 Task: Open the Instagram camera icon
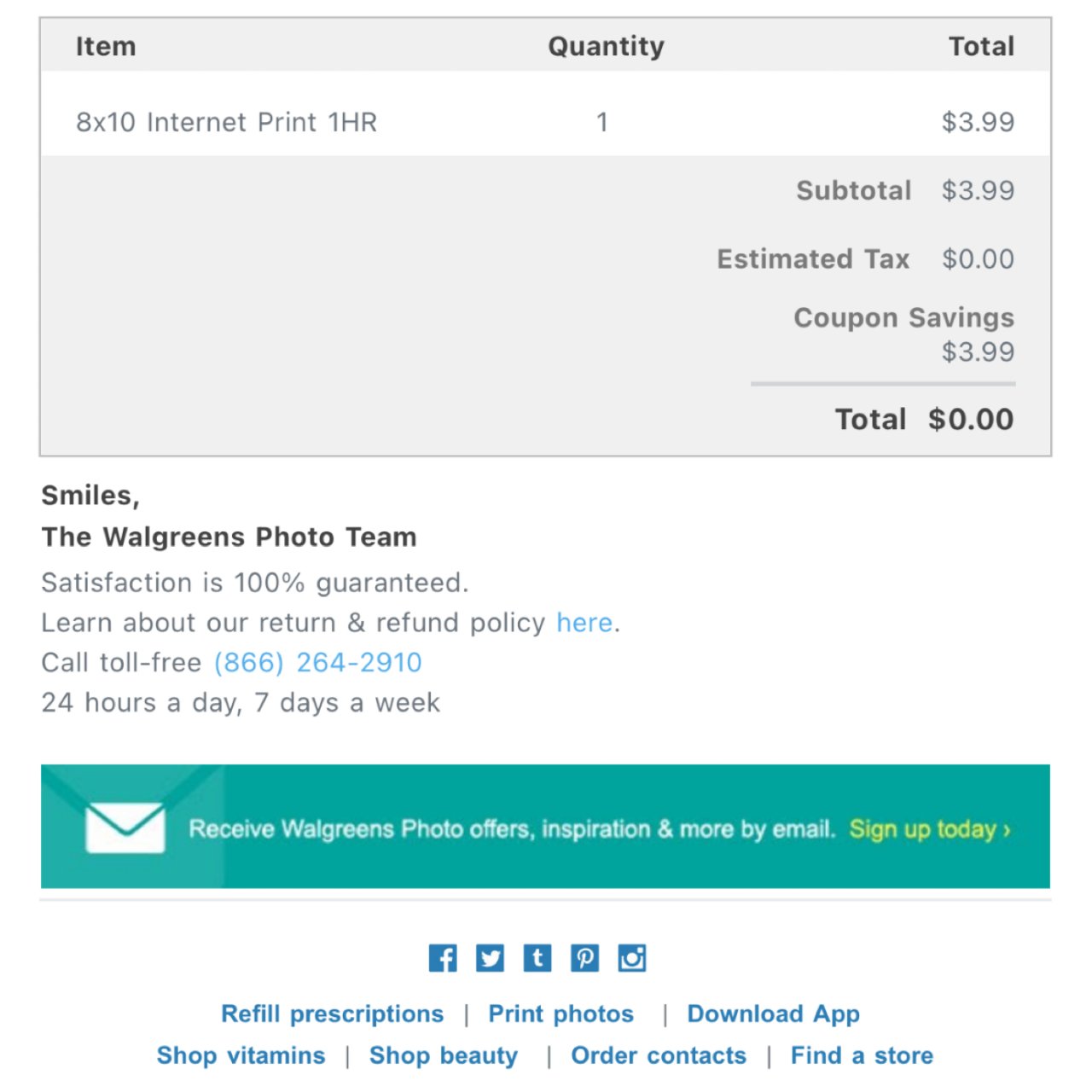click(632, 958)
